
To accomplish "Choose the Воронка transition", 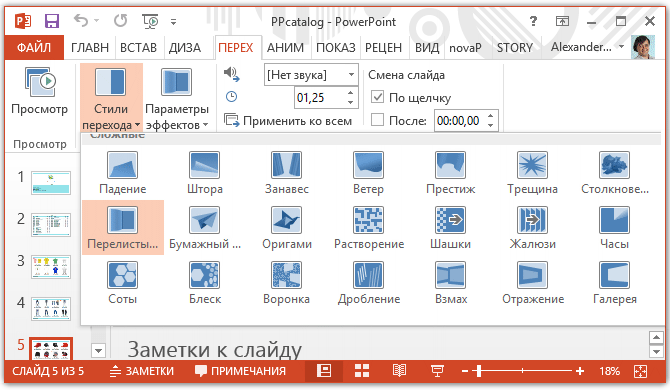I will 287,283.
